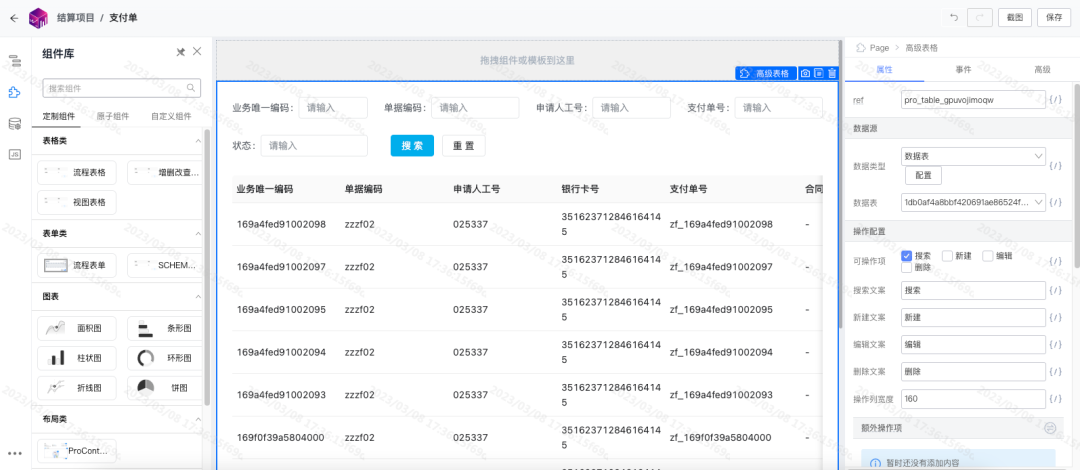Image resolution: width=1080 pixels, height=470 pixels.
Task: Click the redo arrow in top bar
Action: (979, 18)
